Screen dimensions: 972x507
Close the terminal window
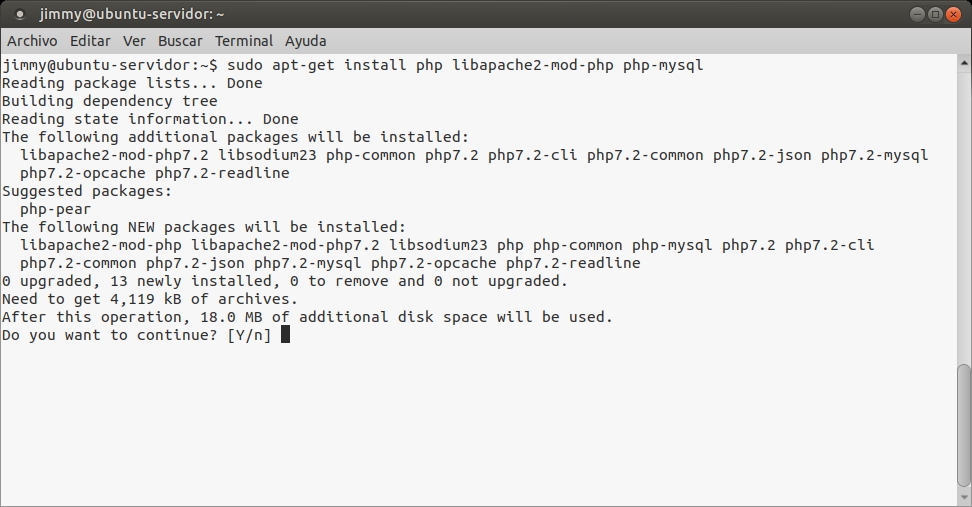tap(953, 14)
